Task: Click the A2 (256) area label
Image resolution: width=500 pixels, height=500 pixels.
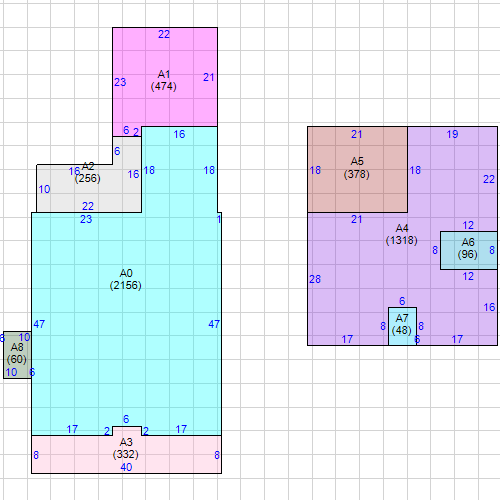Action: (x=88, y=172)
